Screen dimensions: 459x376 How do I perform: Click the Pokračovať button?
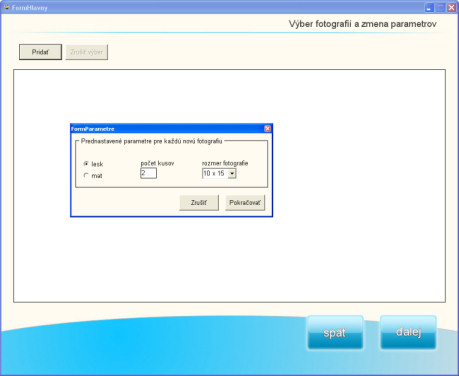coord(245,203)
